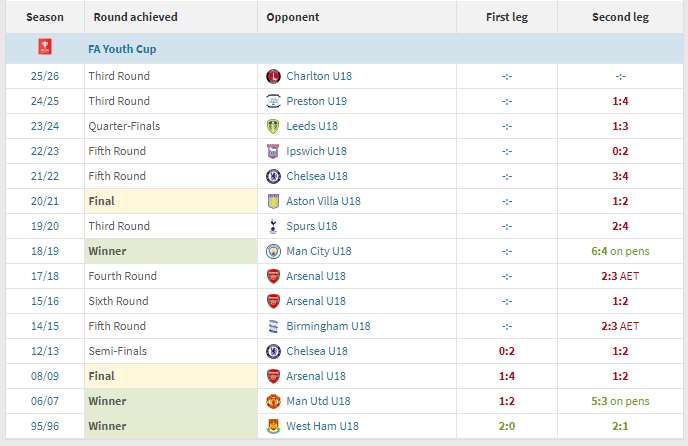Open the Chelsea U18 link in 21/22 row

316,176
